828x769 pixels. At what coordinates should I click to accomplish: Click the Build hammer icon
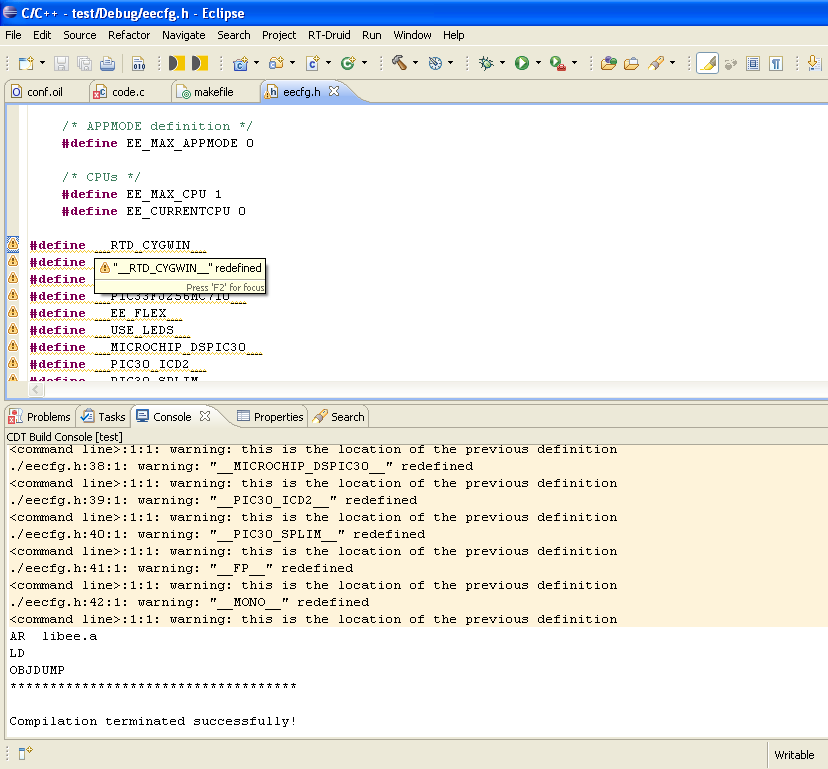point(399,63)
